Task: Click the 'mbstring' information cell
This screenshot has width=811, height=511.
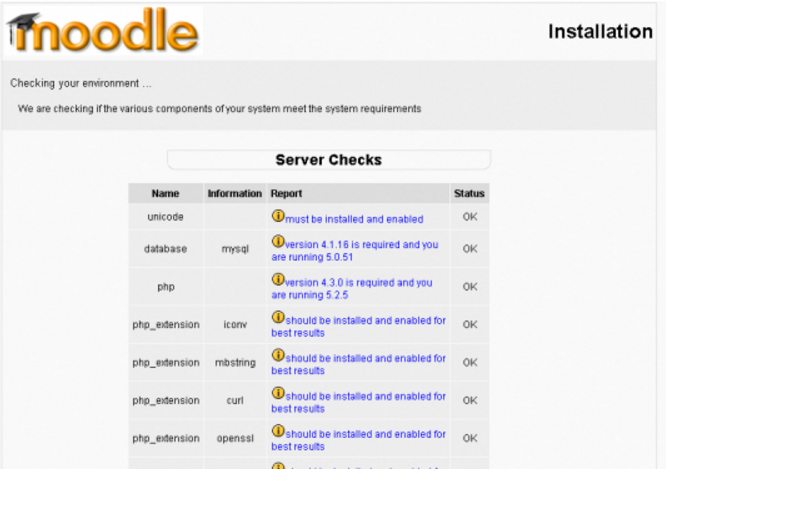Action: (235, 363)
